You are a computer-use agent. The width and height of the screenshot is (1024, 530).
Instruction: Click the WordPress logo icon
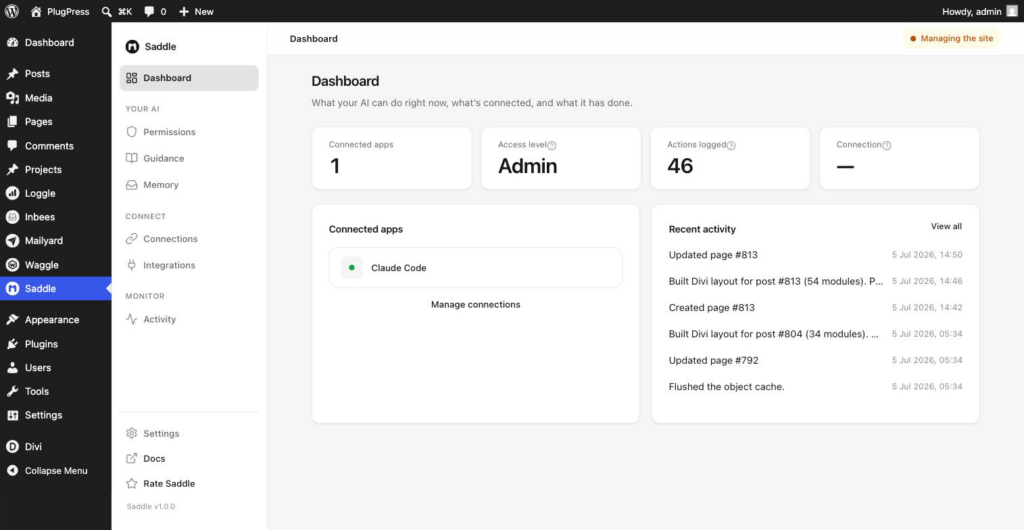12,11
